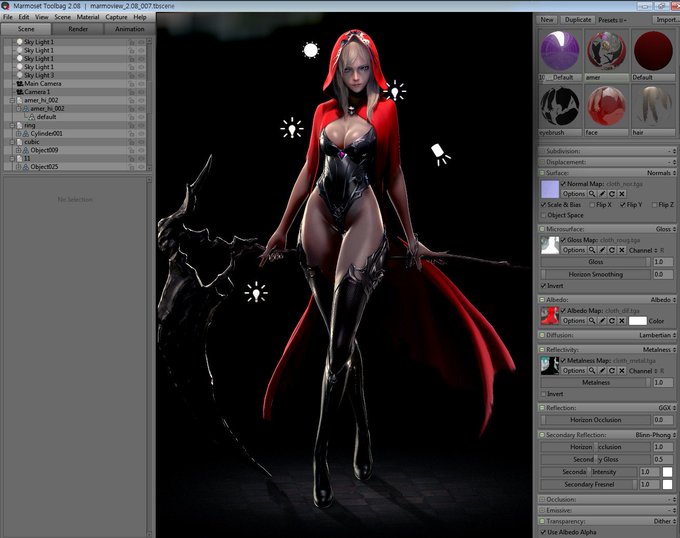
Task: Reload the Normal Map texture
Action: [612, 194]
